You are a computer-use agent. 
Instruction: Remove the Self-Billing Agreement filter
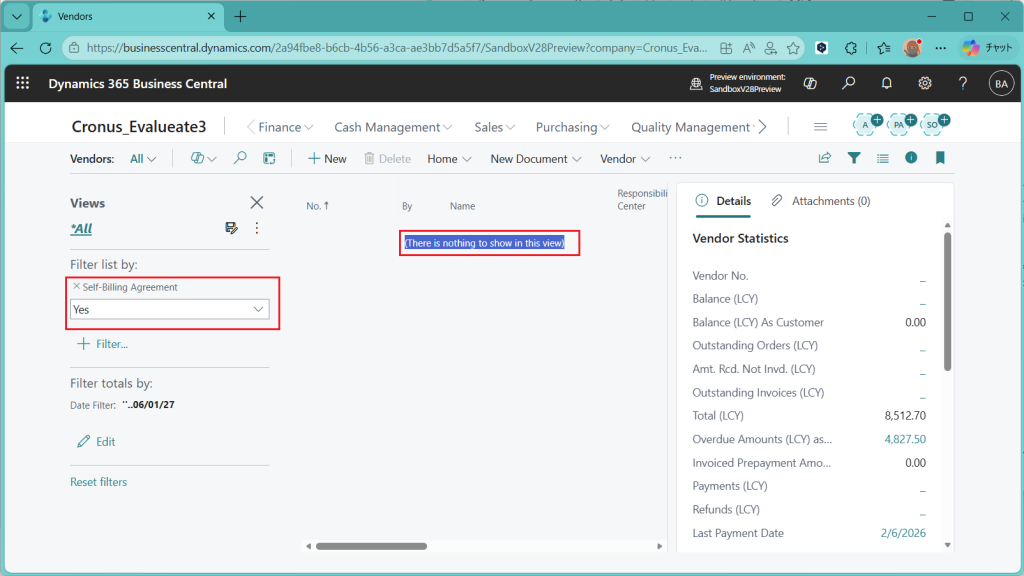77,287
